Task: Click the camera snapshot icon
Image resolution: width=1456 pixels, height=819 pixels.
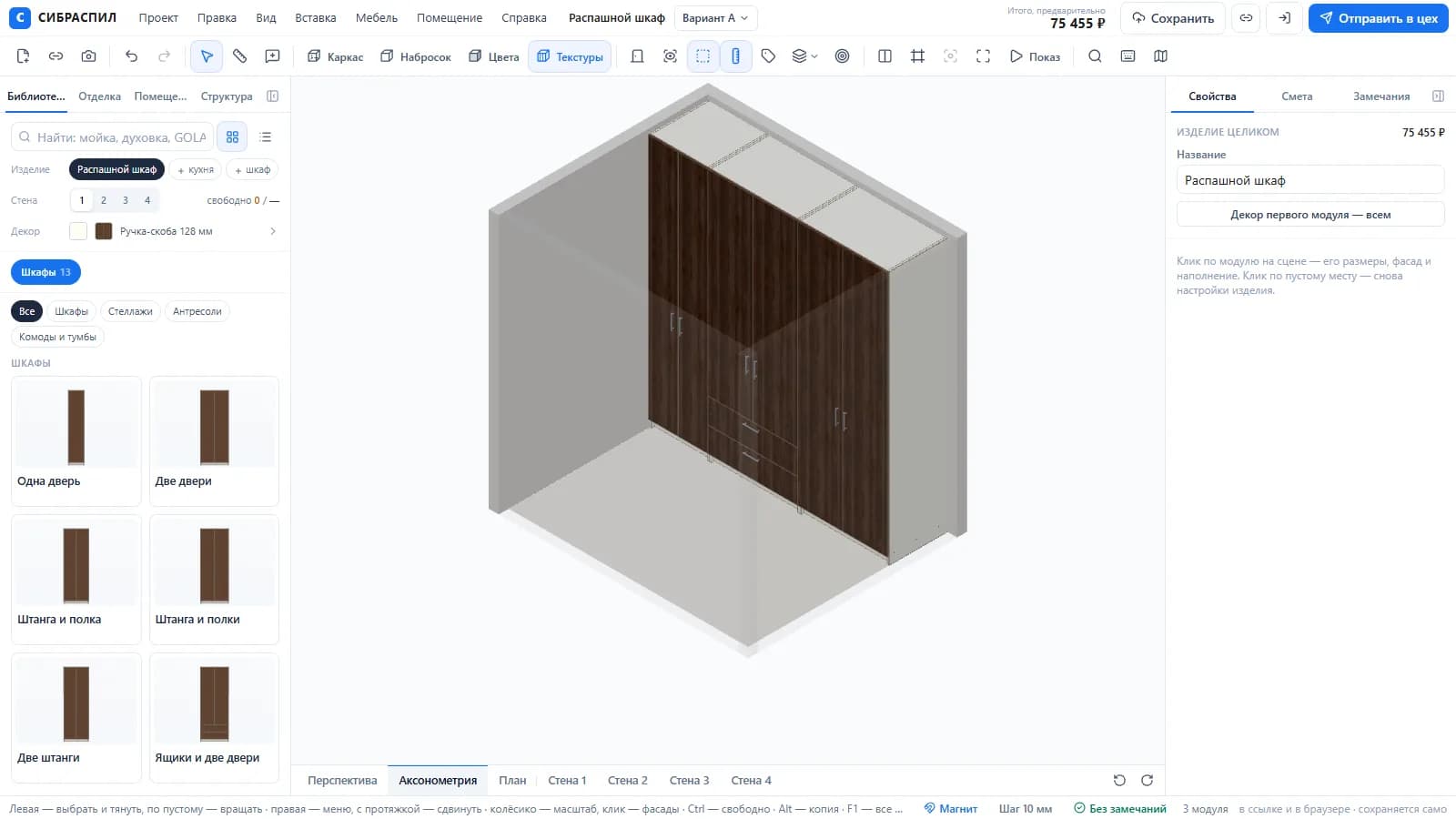Action: (x=88, y=56)
